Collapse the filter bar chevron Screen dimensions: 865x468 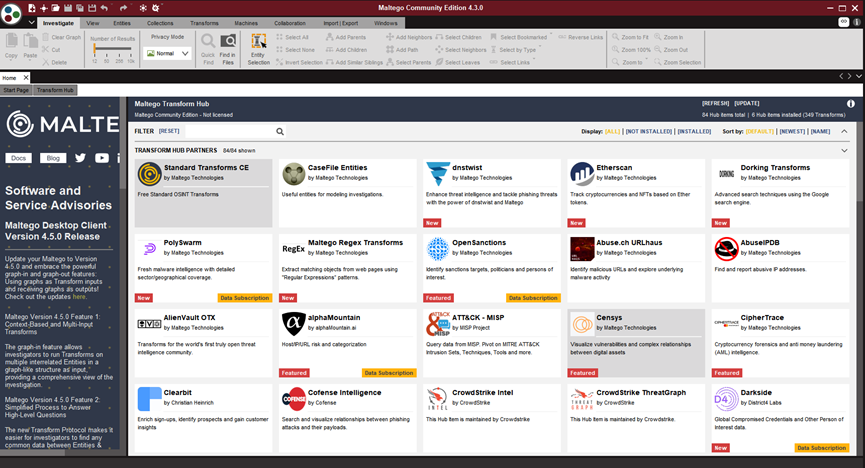pos(844,131)
